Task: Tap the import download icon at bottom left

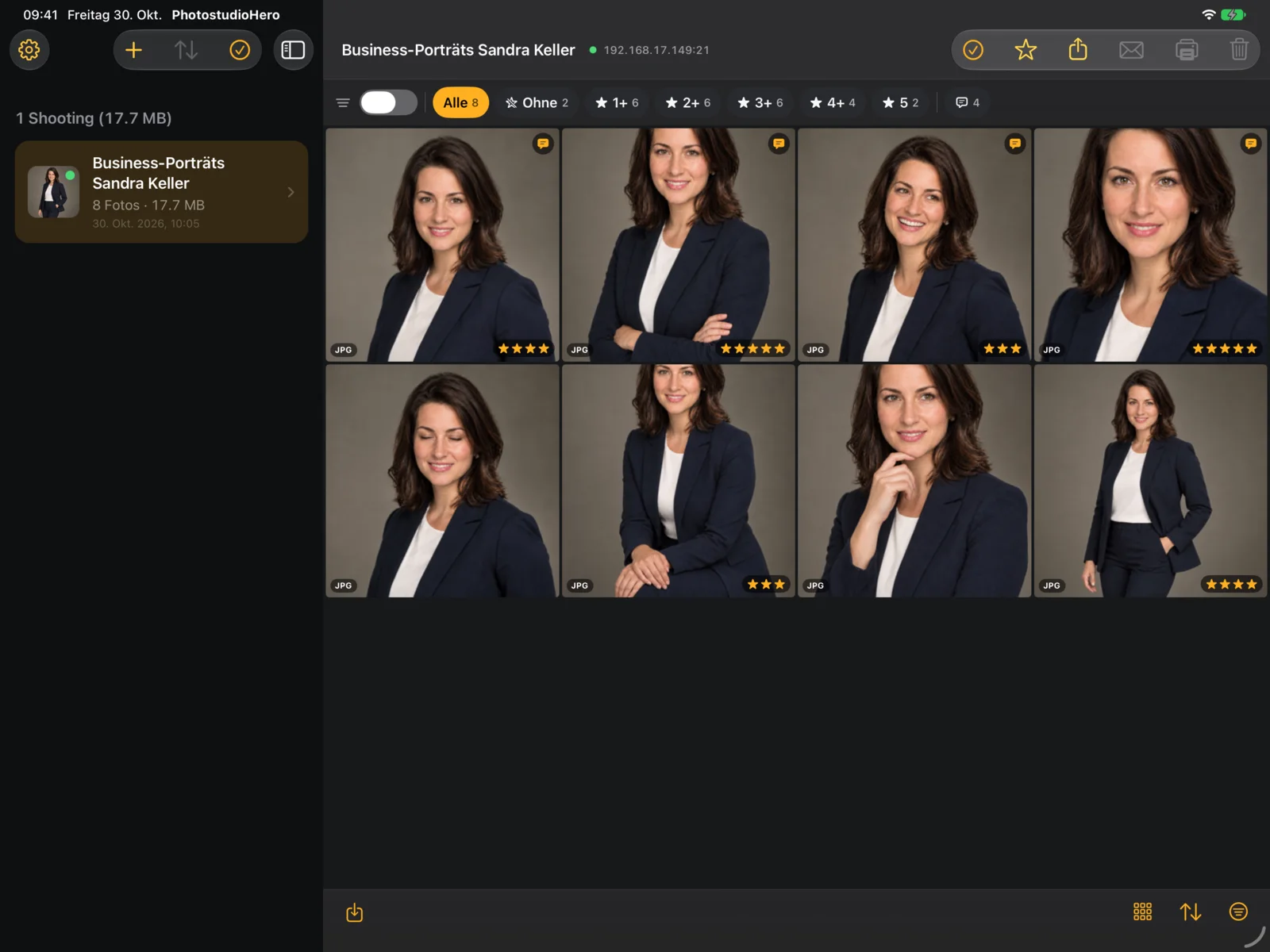Action: tap(355, 912)
